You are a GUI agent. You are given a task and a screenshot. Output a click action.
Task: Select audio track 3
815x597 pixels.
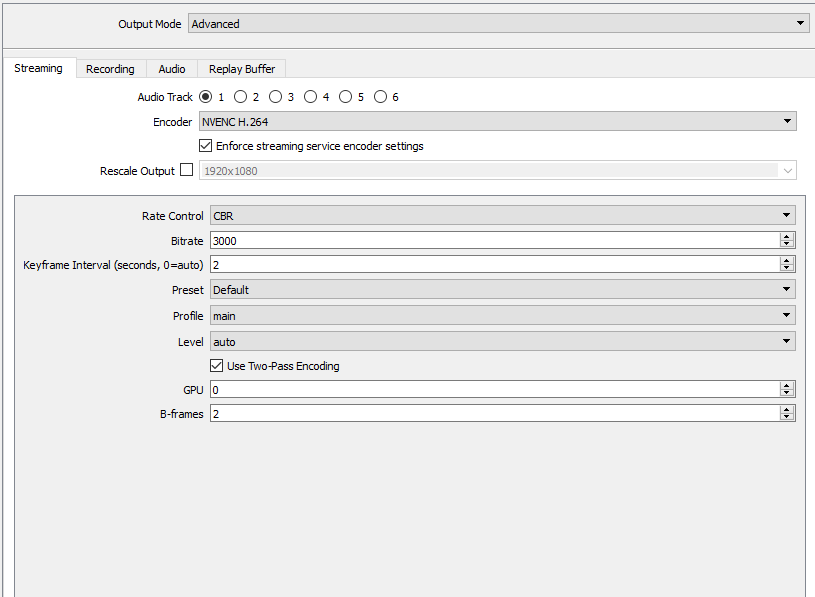[x=275, y=97]
